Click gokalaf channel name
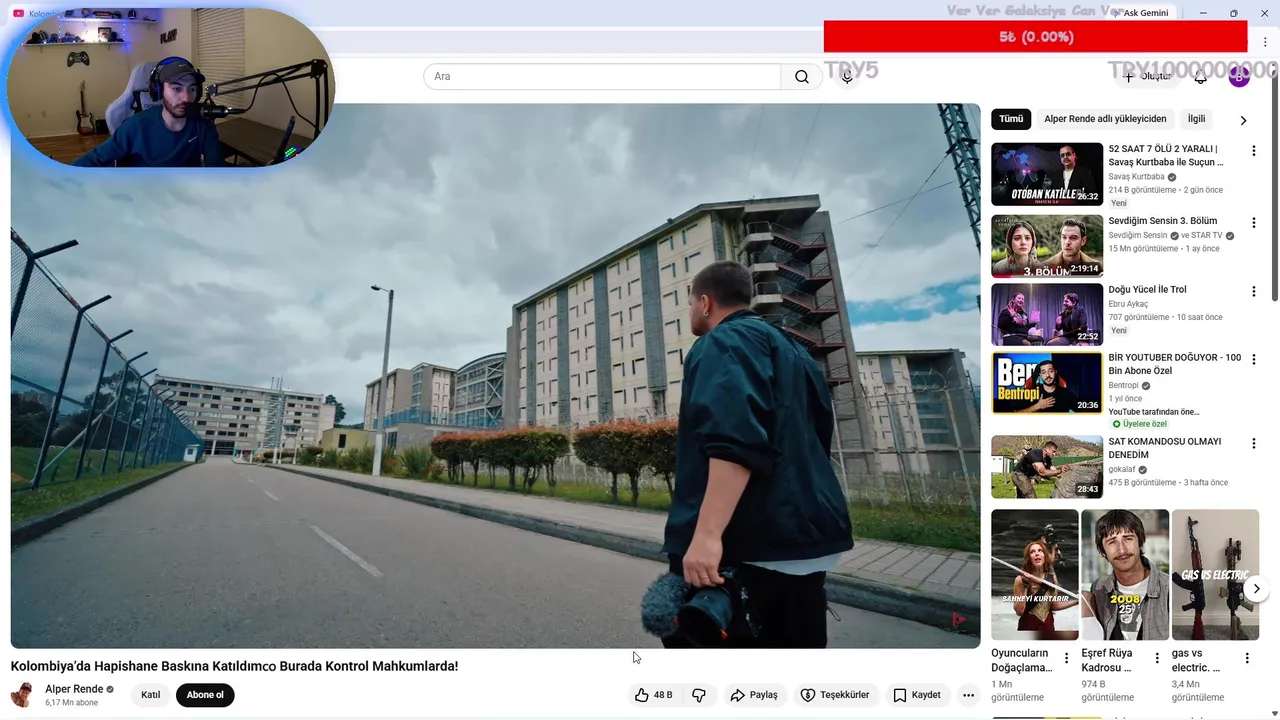Screen dimensions: 1280x720 click(x=1121, y=470)
